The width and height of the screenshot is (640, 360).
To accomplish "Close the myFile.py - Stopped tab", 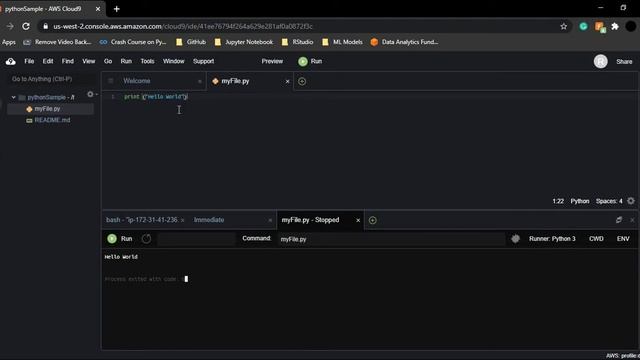I will 358,220.
